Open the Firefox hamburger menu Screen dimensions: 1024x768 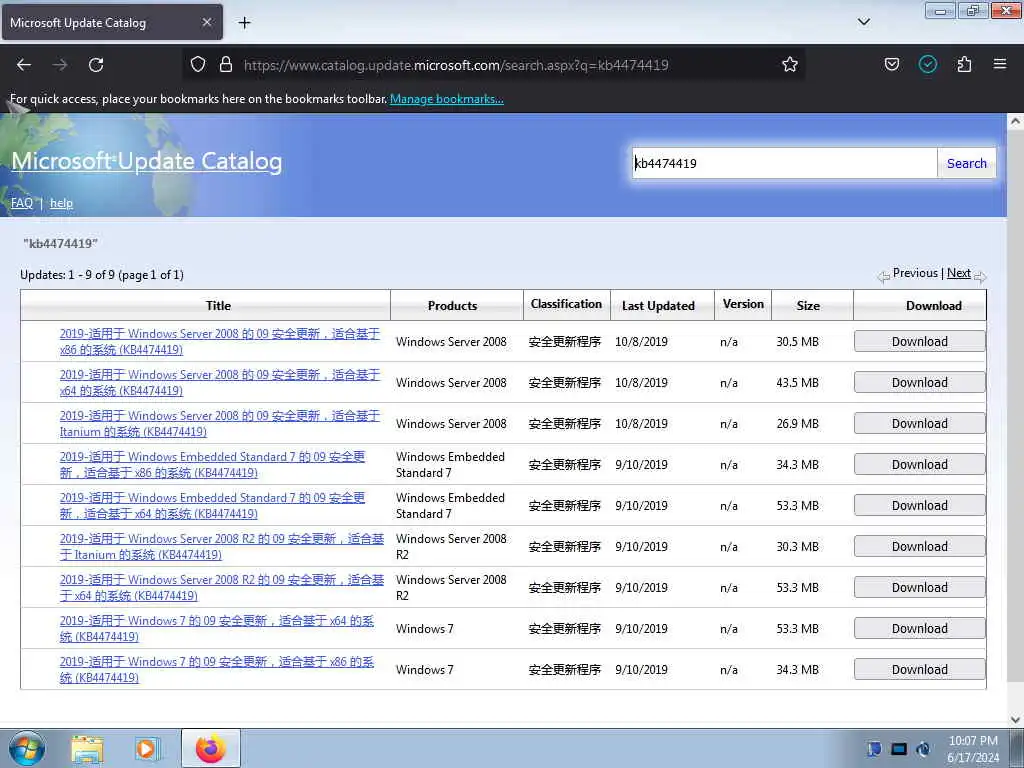(1000, 64)
